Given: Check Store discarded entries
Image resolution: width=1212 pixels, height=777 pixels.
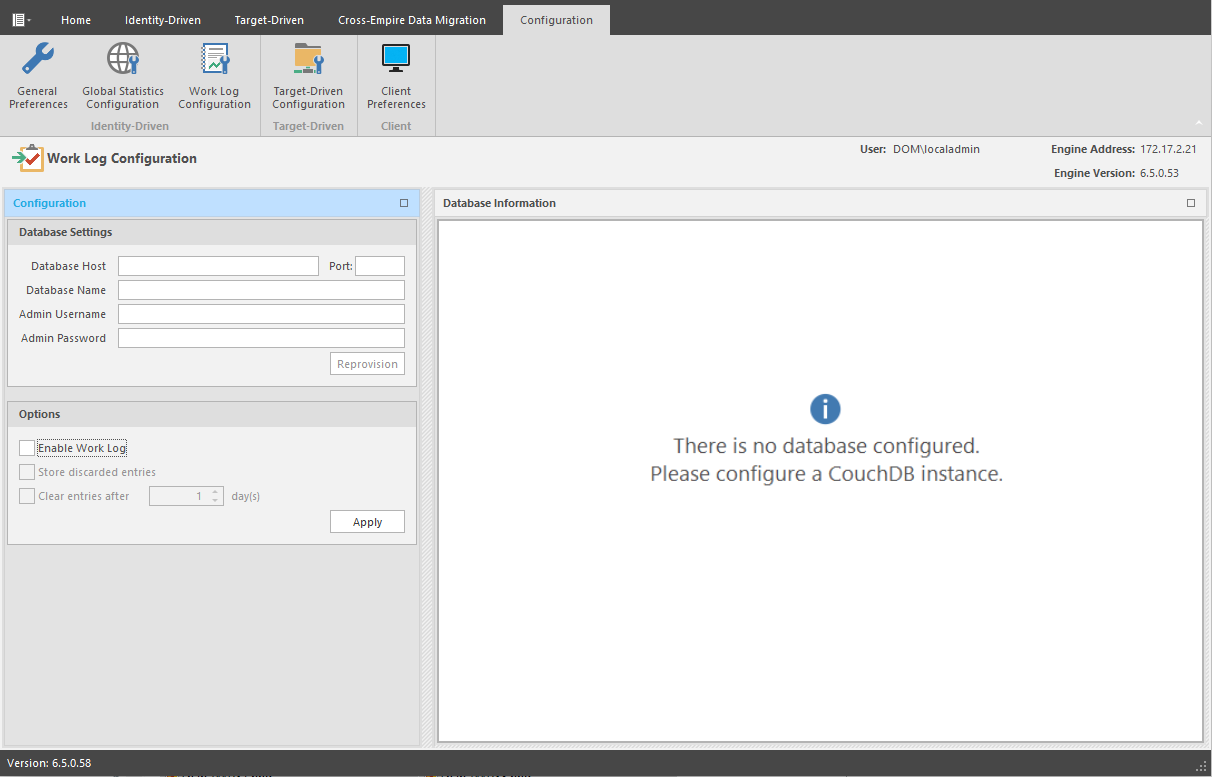Looking at the screenshot, I should coord(26,471).
